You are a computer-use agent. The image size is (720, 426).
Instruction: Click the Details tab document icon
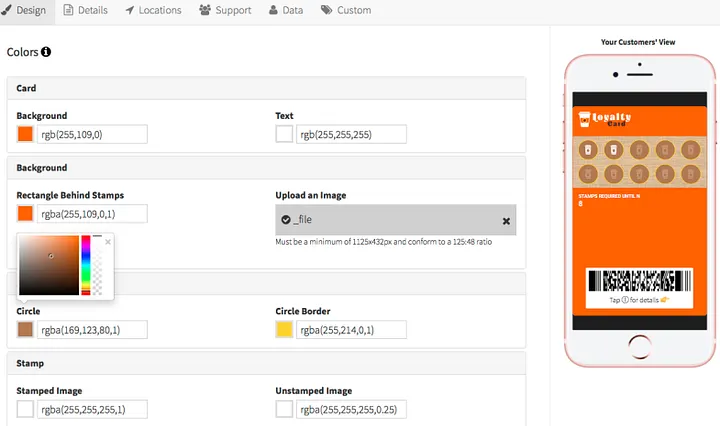coord(68,10)
